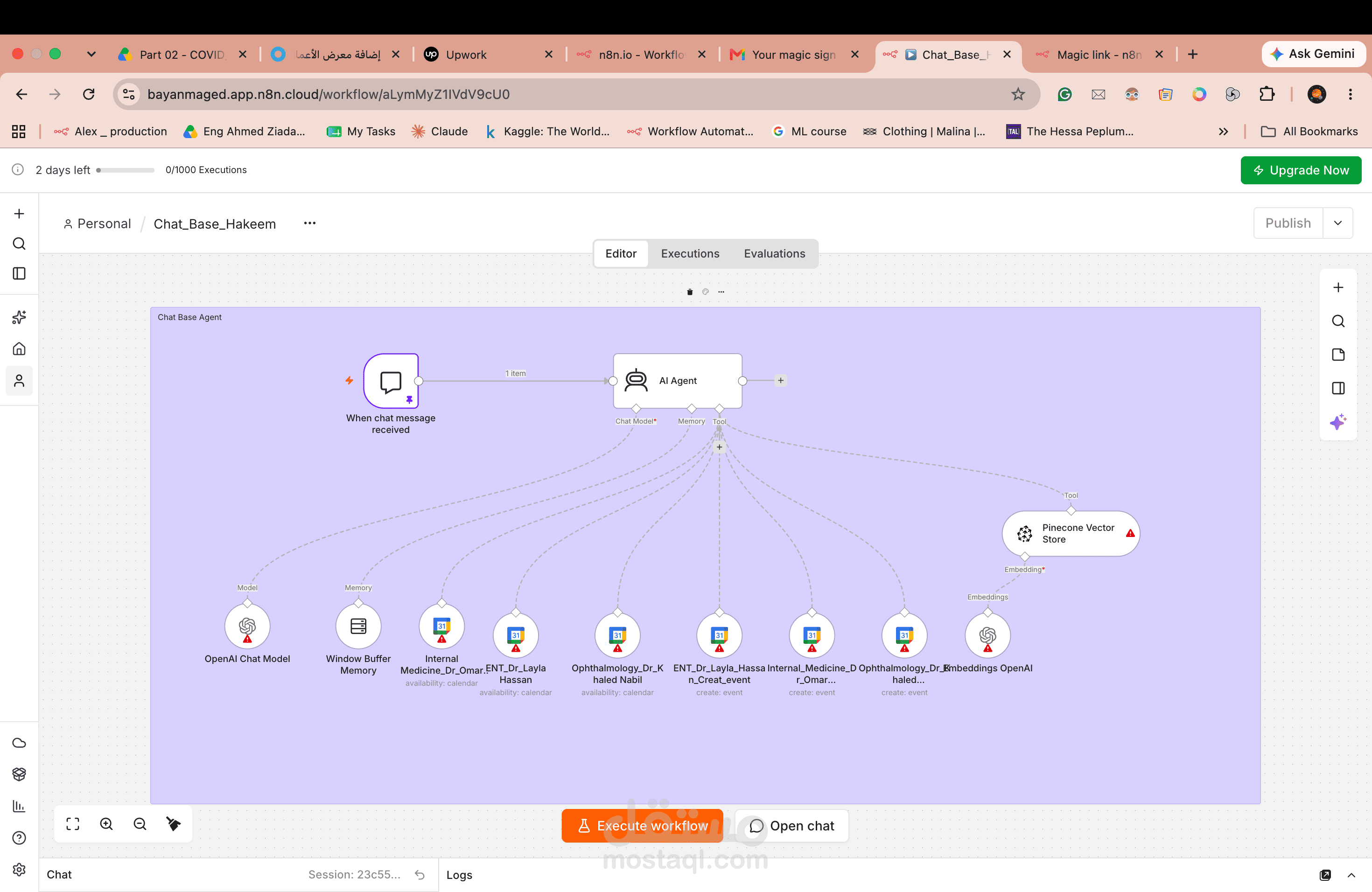Open the Embeddings OpenAI node

987,635
